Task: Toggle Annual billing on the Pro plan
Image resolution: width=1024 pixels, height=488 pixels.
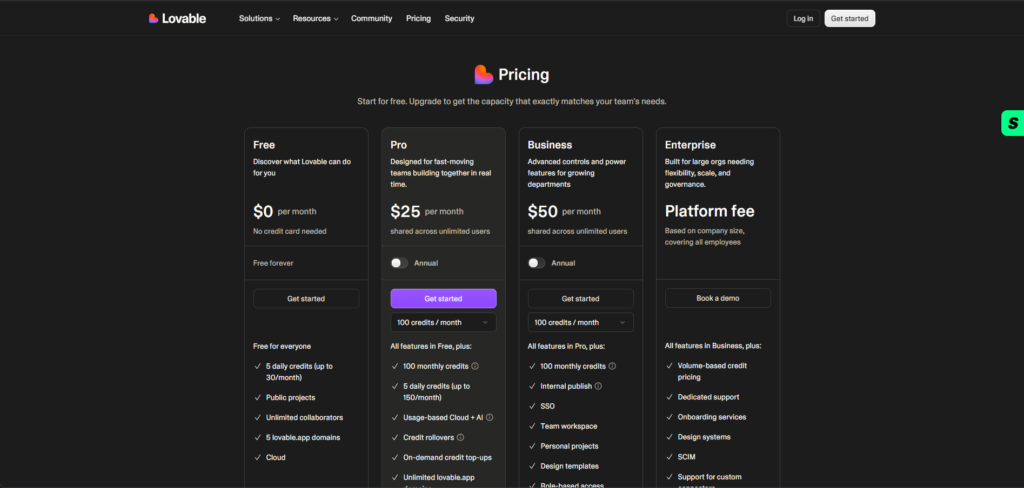Action: (x=399, y=263)
